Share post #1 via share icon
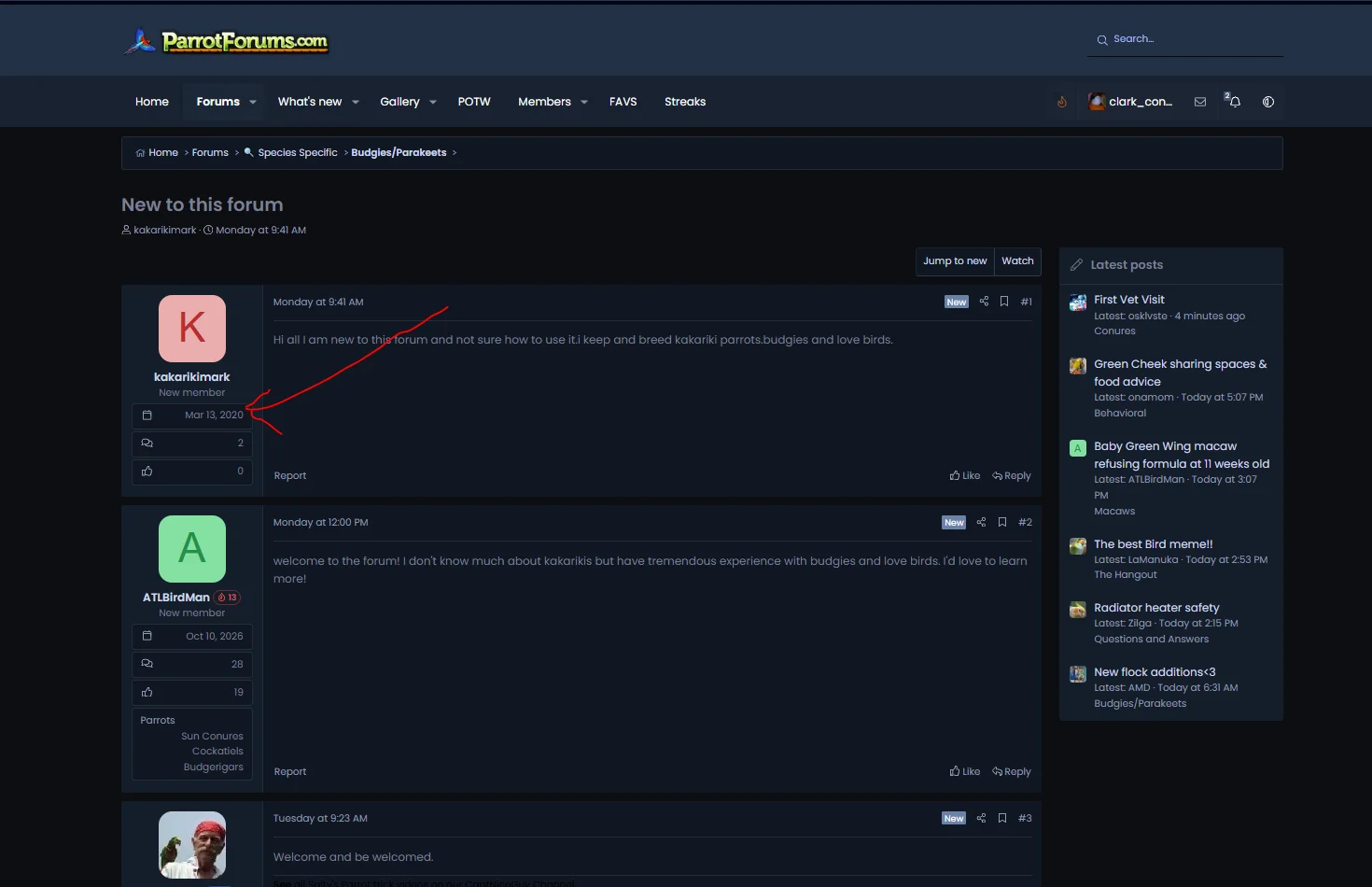The image size is (1372, 887). coord(984,302)
